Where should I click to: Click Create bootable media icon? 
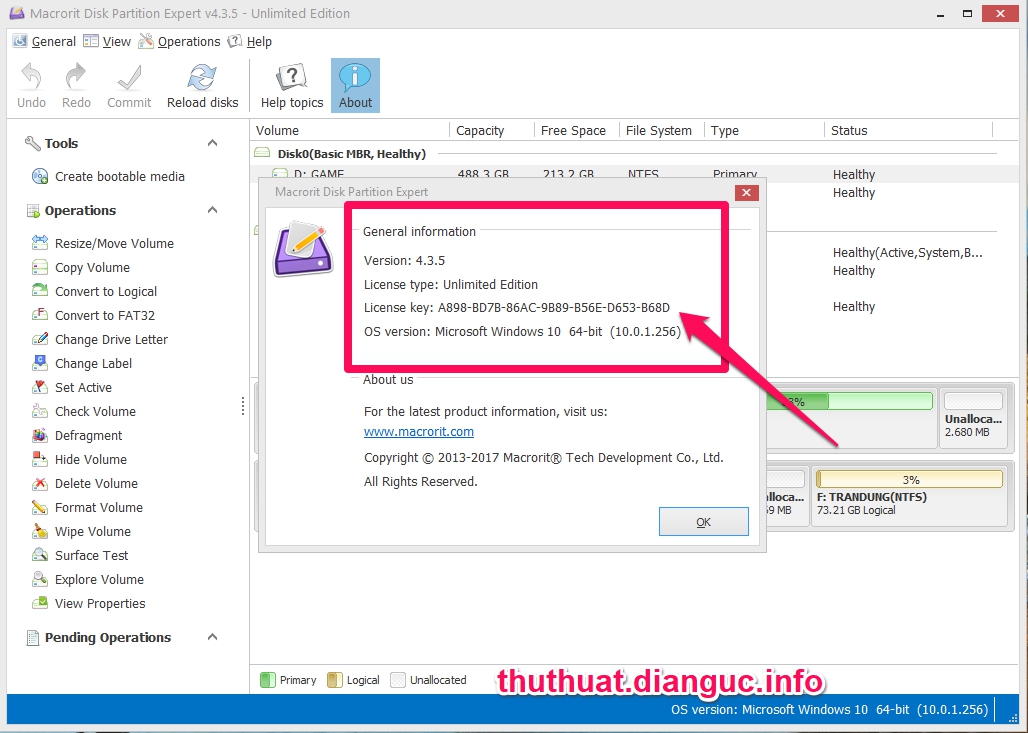click(40, 176)
